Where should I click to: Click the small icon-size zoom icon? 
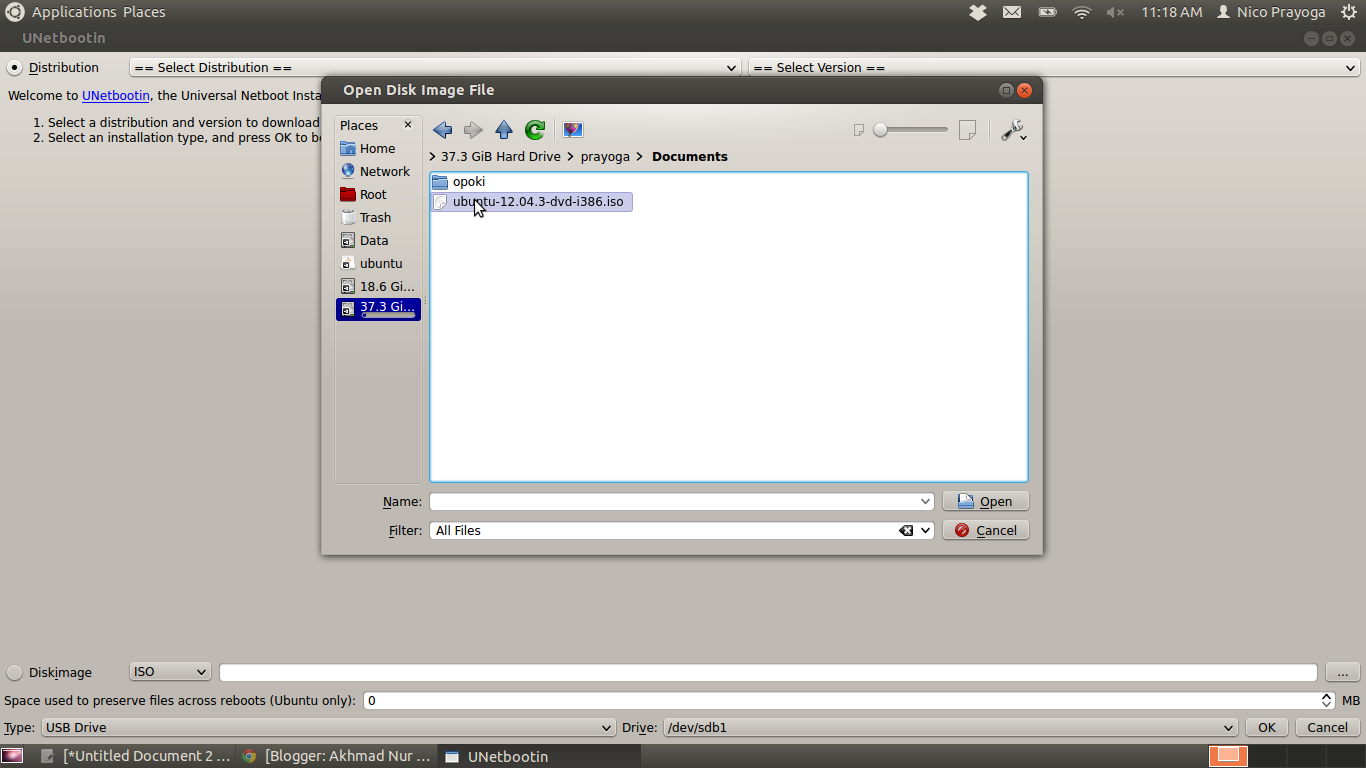(859, 130)
